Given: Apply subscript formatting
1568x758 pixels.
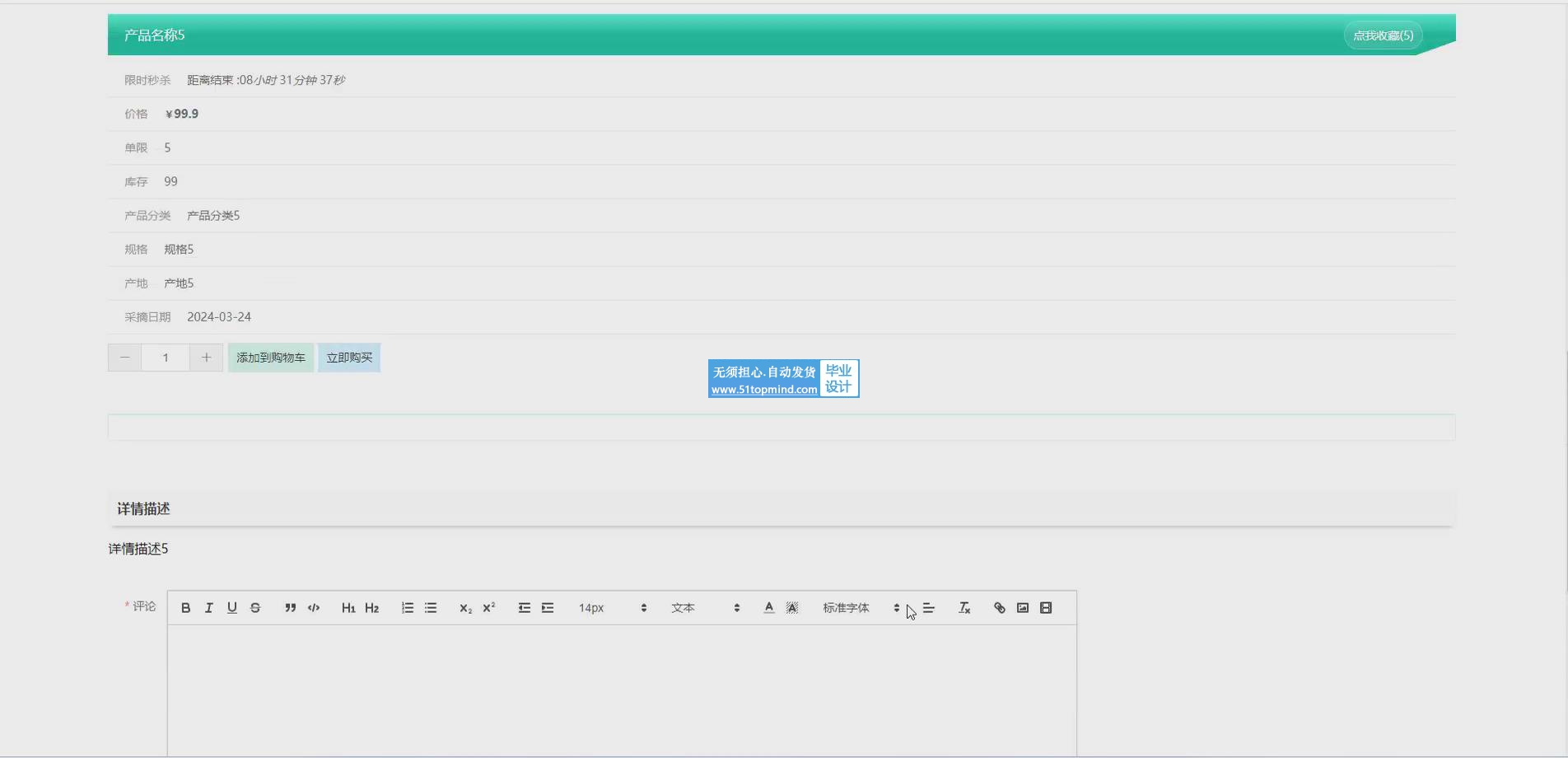Looking at the screenshot, I should pos(465,608).
